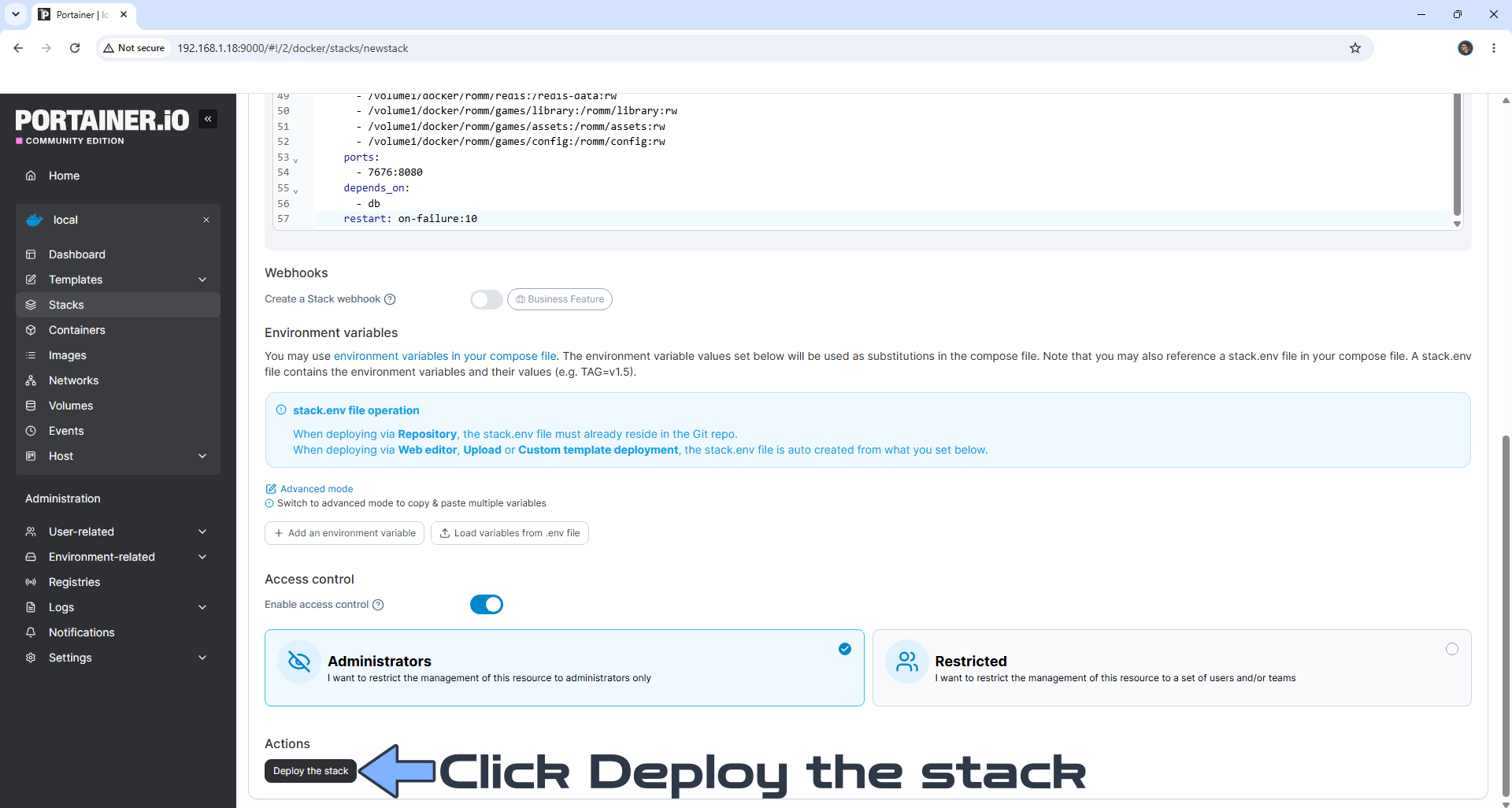The width and height of the screenshot is (1512, 808).
Task: Fold the depends_on block at line 55
Action: click(x=296, y=191)
